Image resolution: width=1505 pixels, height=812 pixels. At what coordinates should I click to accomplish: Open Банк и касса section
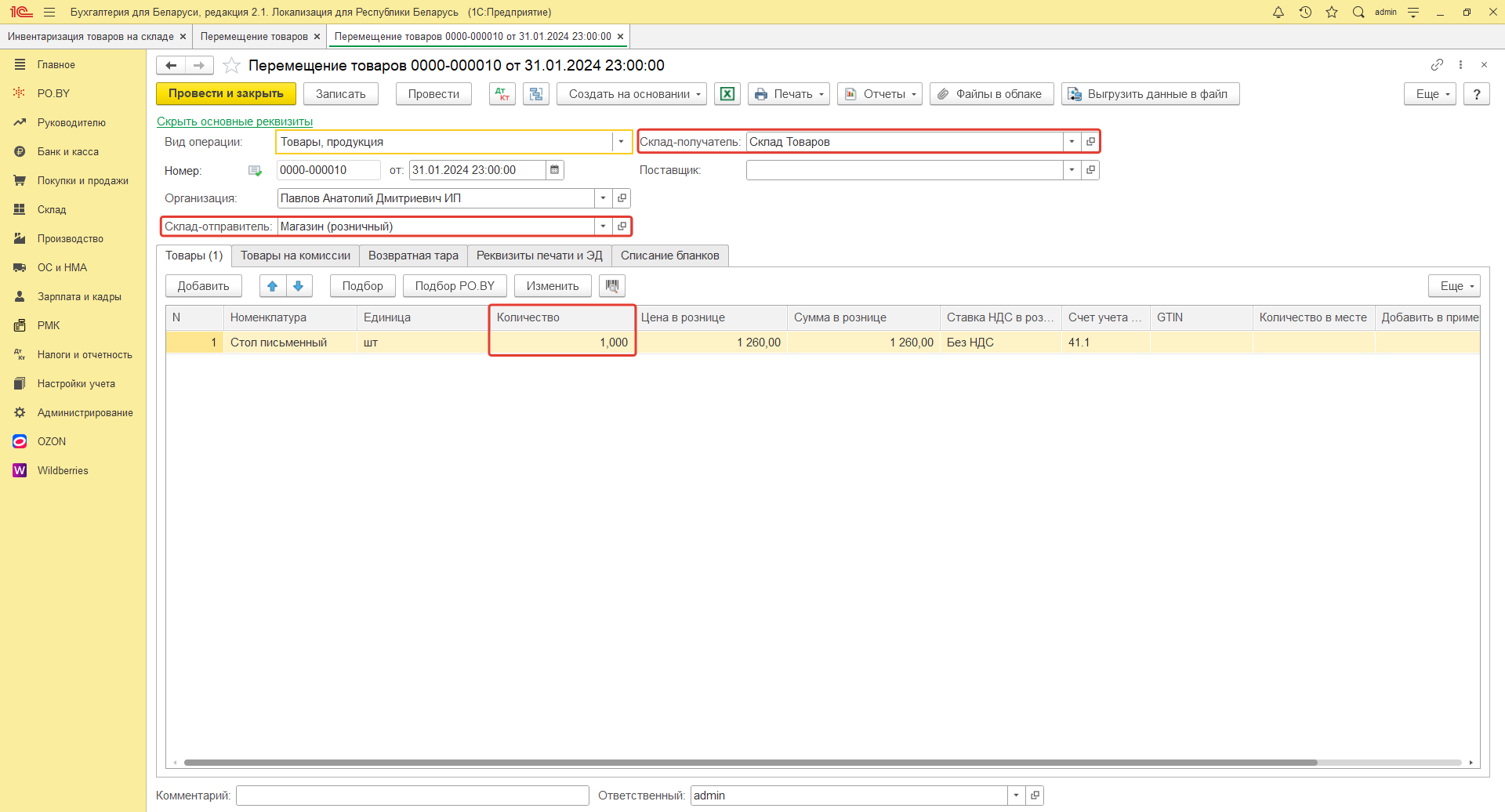click(x=68, y=152)
